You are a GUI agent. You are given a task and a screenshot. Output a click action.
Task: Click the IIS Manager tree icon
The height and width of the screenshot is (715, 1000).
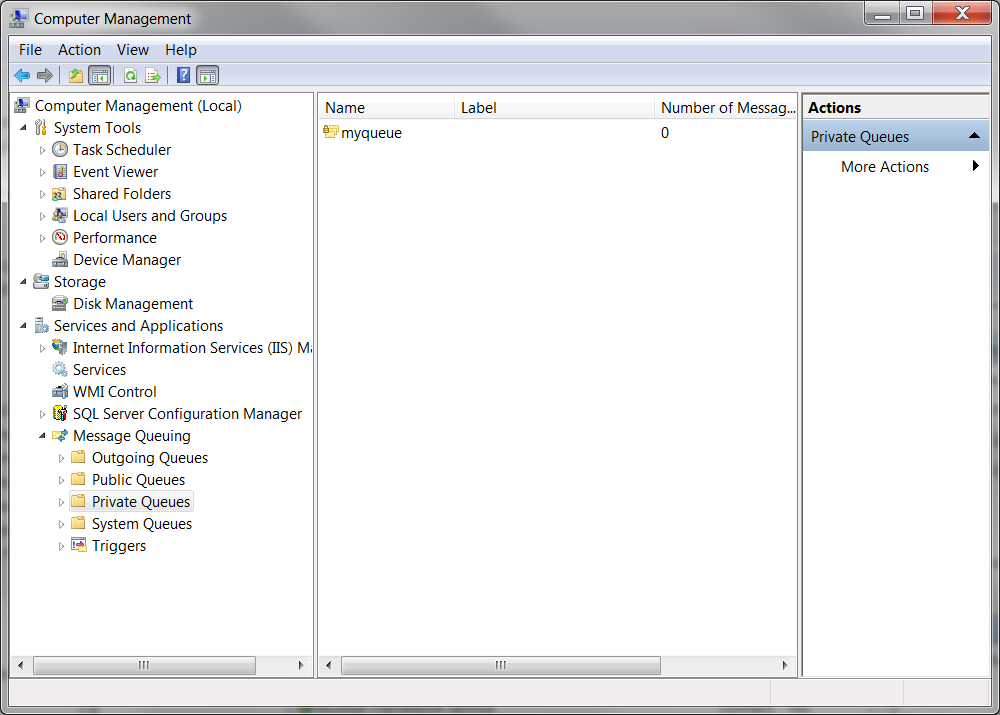click(60, 348)
